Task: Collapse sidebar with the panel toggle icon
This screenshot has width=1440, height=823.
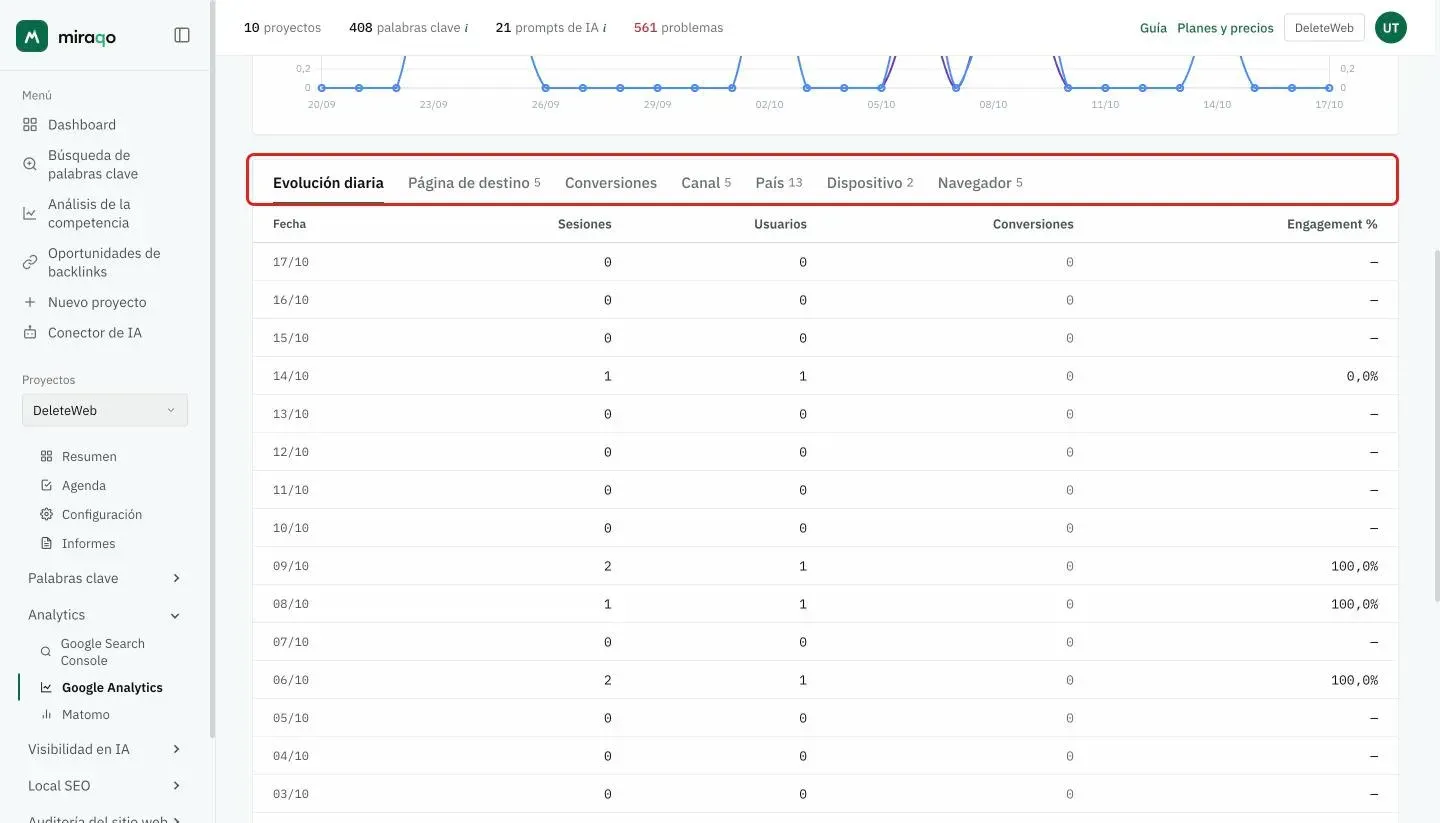Action: pyautogui.click(x=182, y=35)
